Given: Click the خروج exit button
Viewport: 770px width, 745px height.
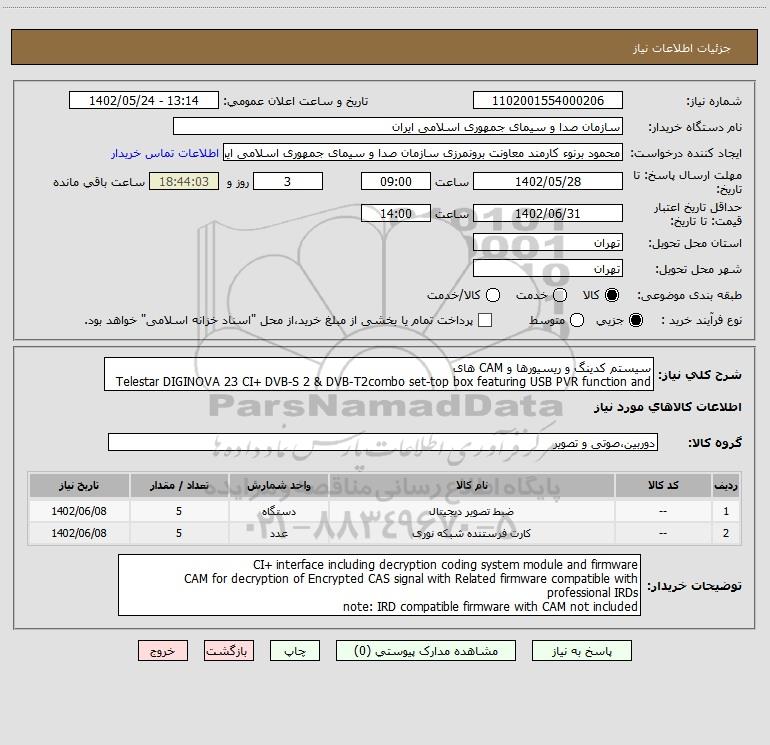Looking at the screenshot, I should 163,651.
